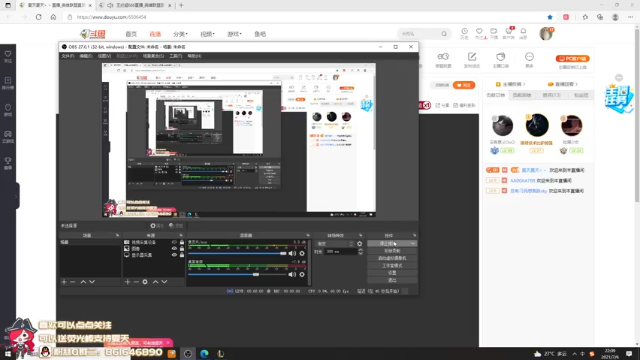Image resolution: width=640 pixels, height=360 pixels.
Task: Open stop streaming button dropdown arrow in Controls
Action: pos(413,244)
